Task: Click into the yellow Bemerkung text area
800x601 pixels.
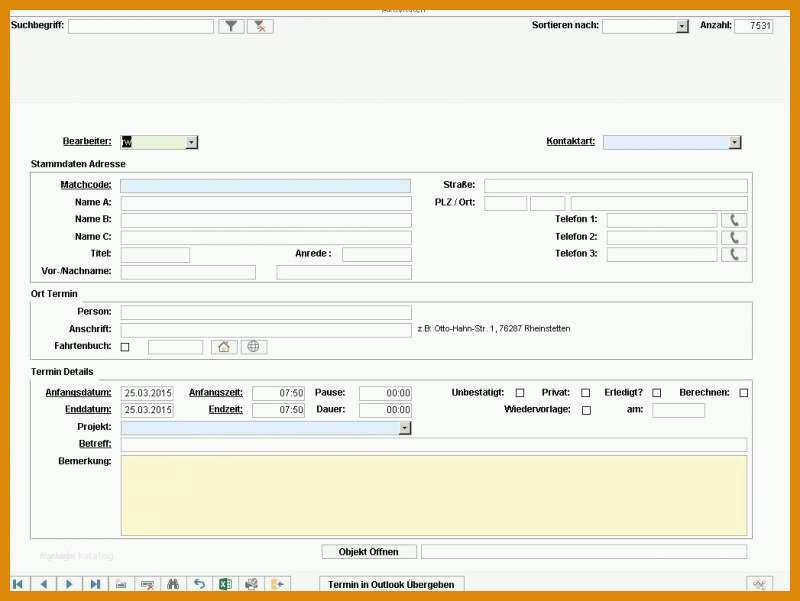Action: (x=434, y=496)
